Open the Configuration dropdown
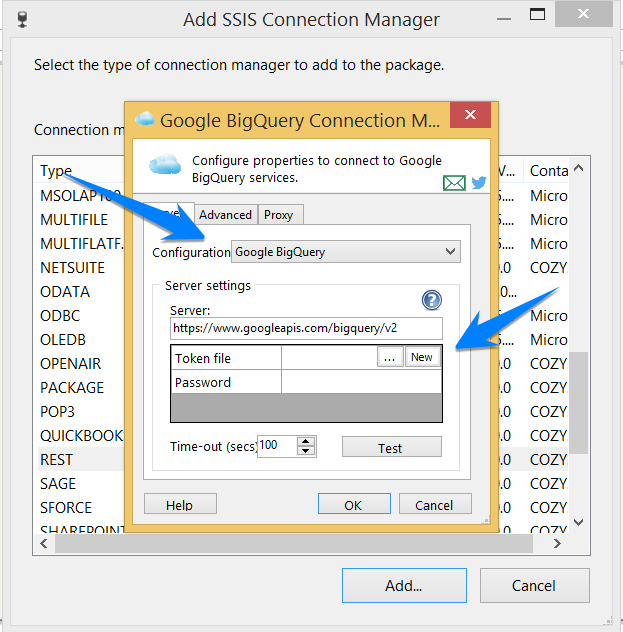 [346, 252]
